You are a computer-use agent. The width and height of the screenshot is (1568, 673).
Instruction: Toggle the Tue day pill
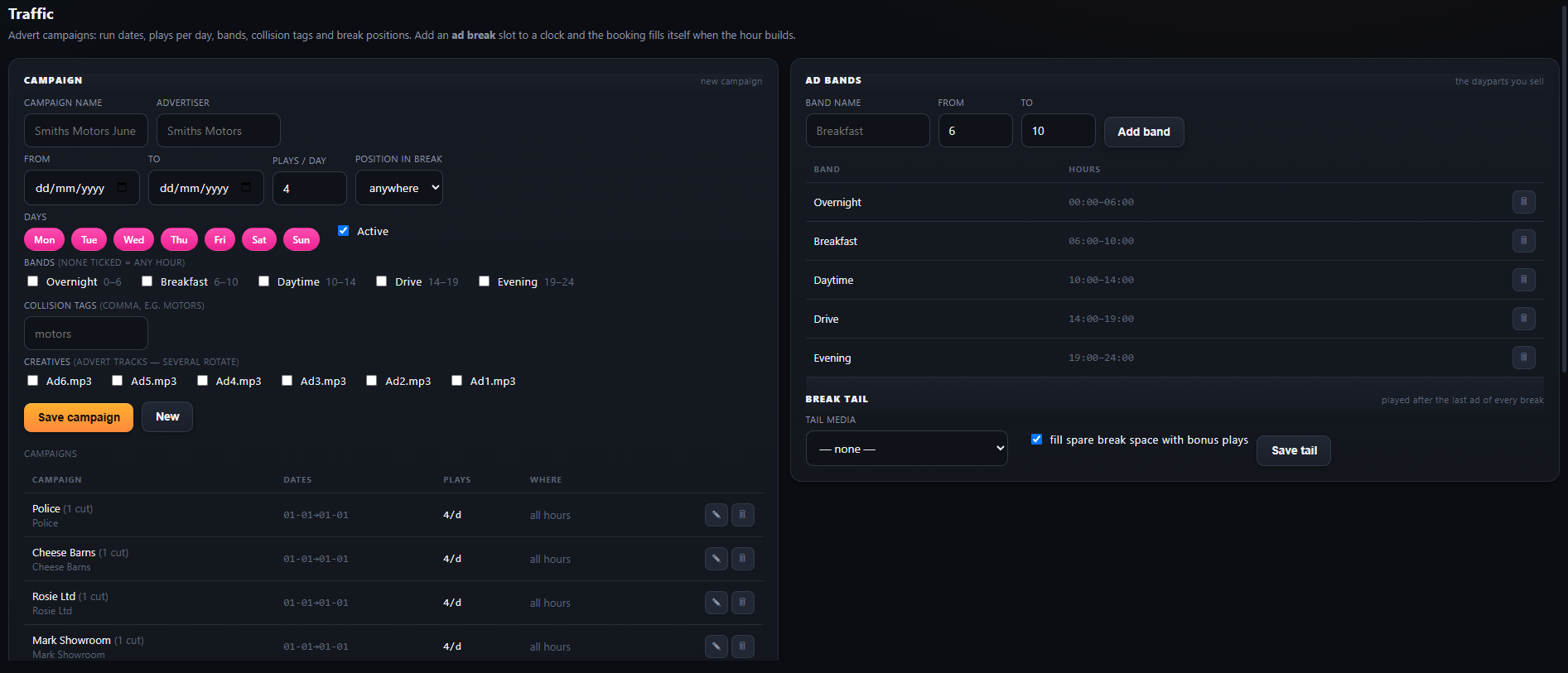coord(89,240)
